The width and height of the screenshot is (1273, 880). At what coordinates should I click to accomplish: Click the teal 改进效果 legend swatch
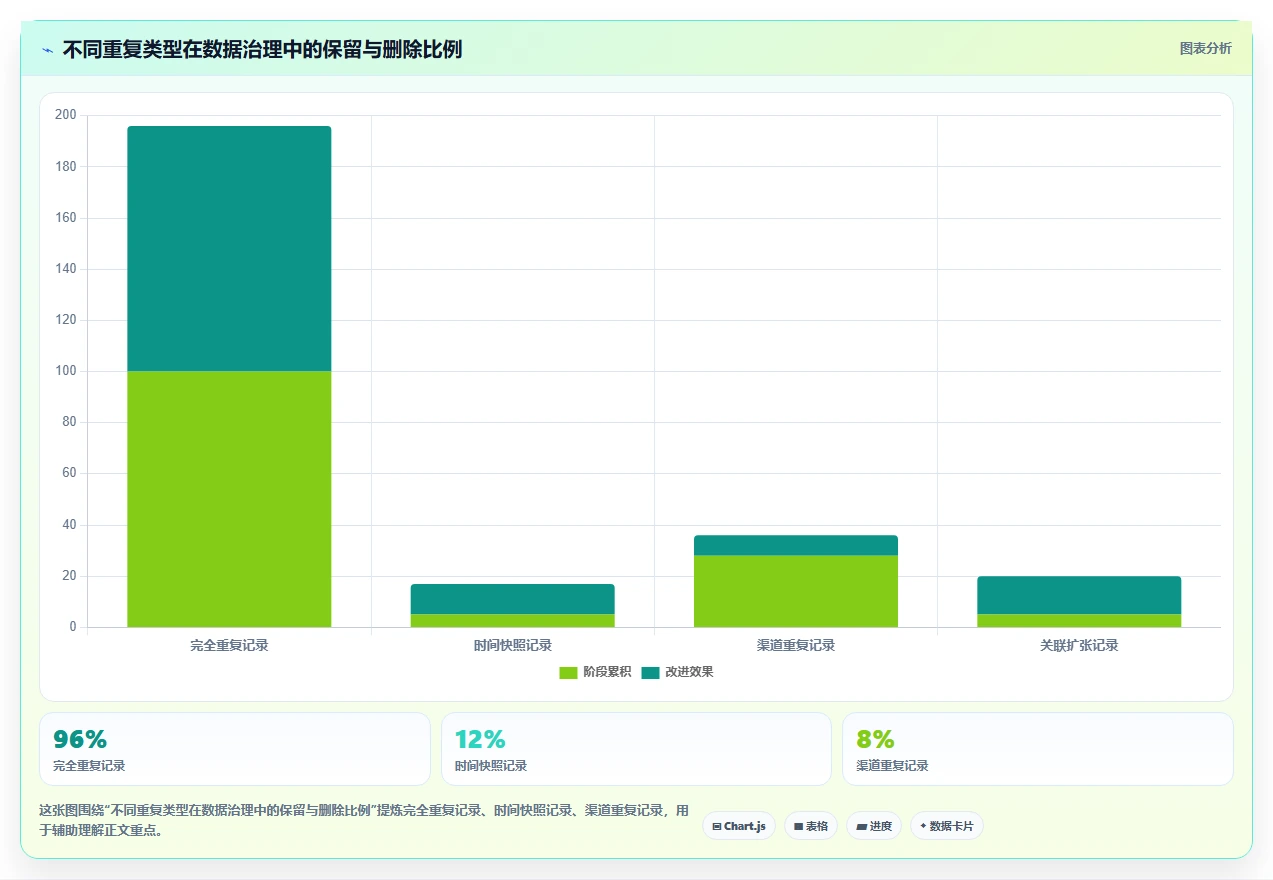click(650, 672)
